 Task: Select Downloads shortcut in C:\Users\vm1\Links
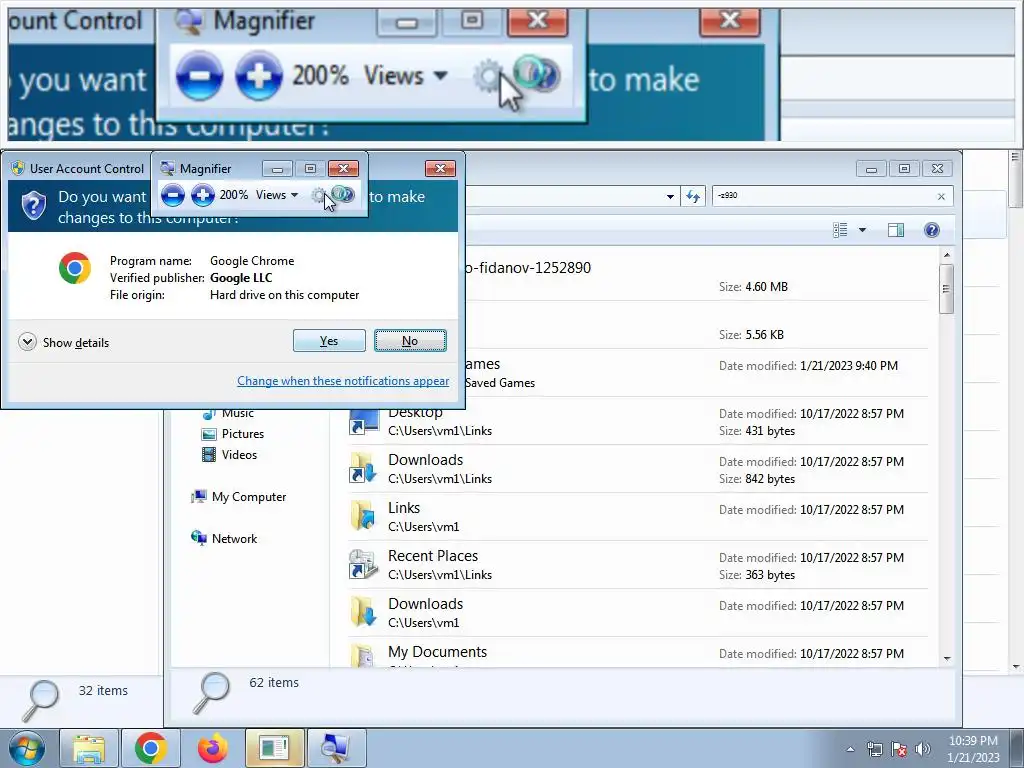(637, 469)
